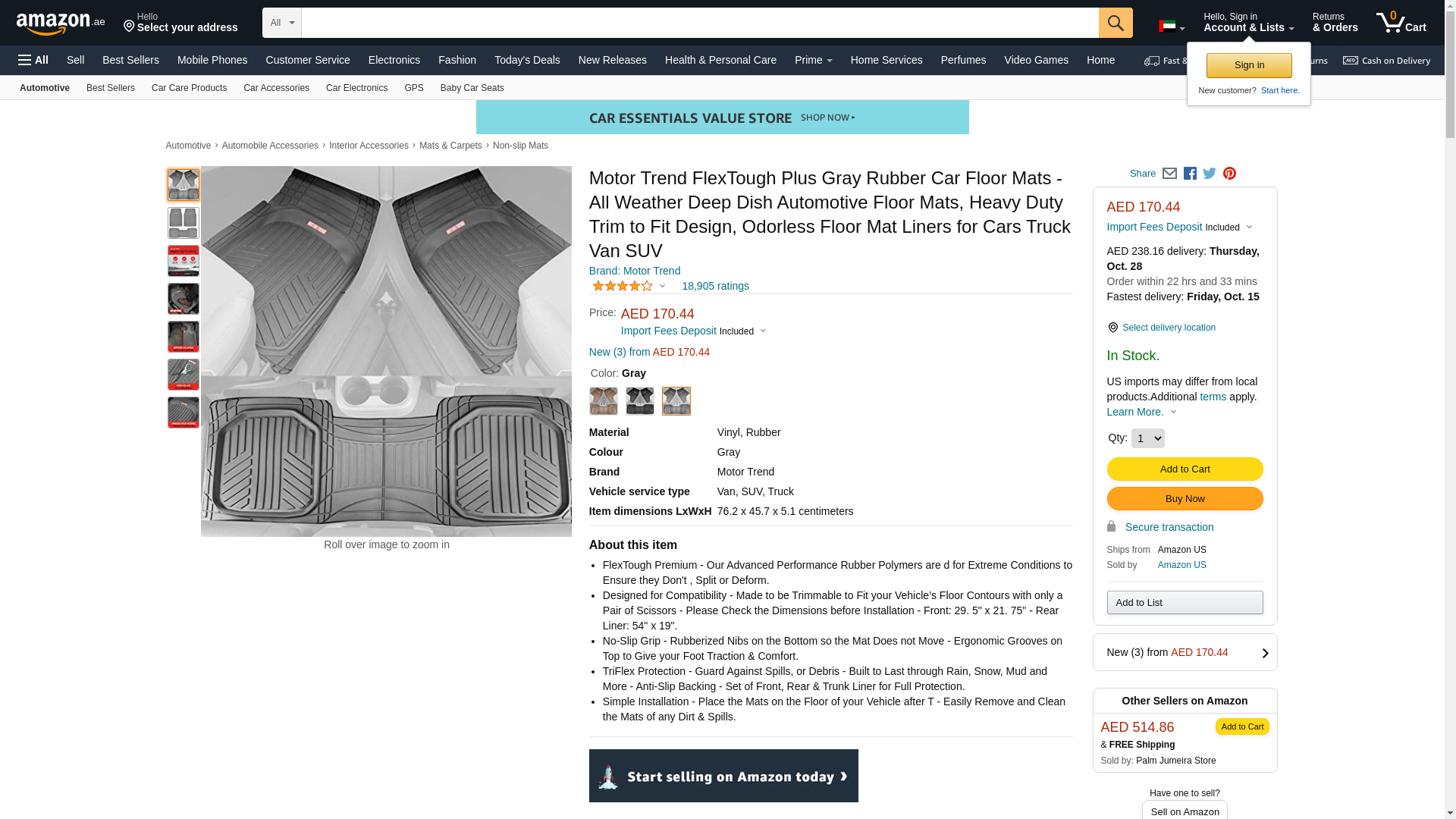
Task: Select the beige color swatch
Action: tap(604, 401)
